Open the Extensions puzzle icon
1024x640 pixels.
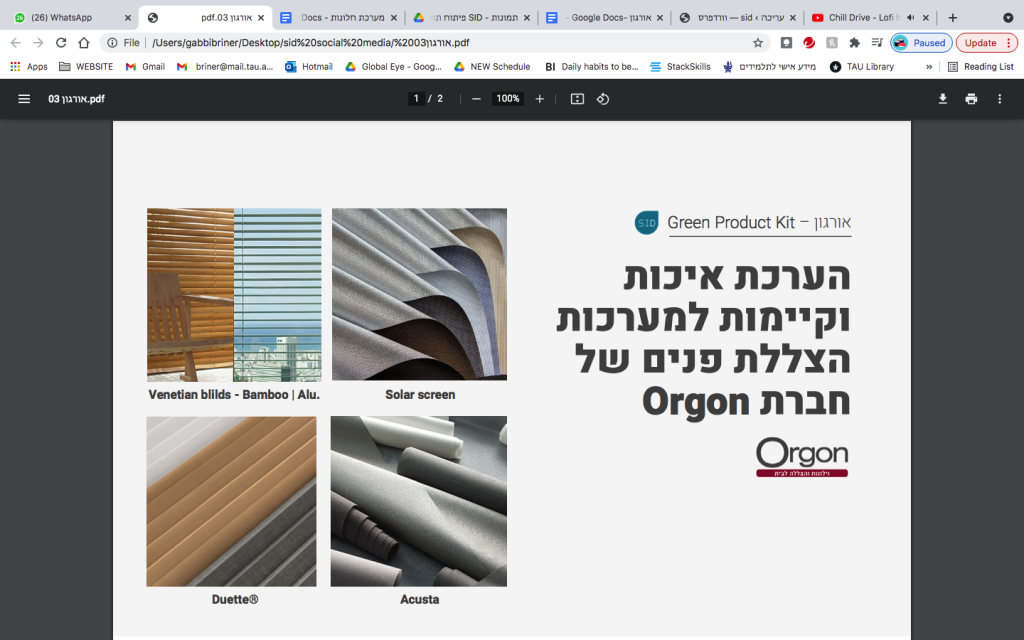pyautogui.click(x=854, y=42)
